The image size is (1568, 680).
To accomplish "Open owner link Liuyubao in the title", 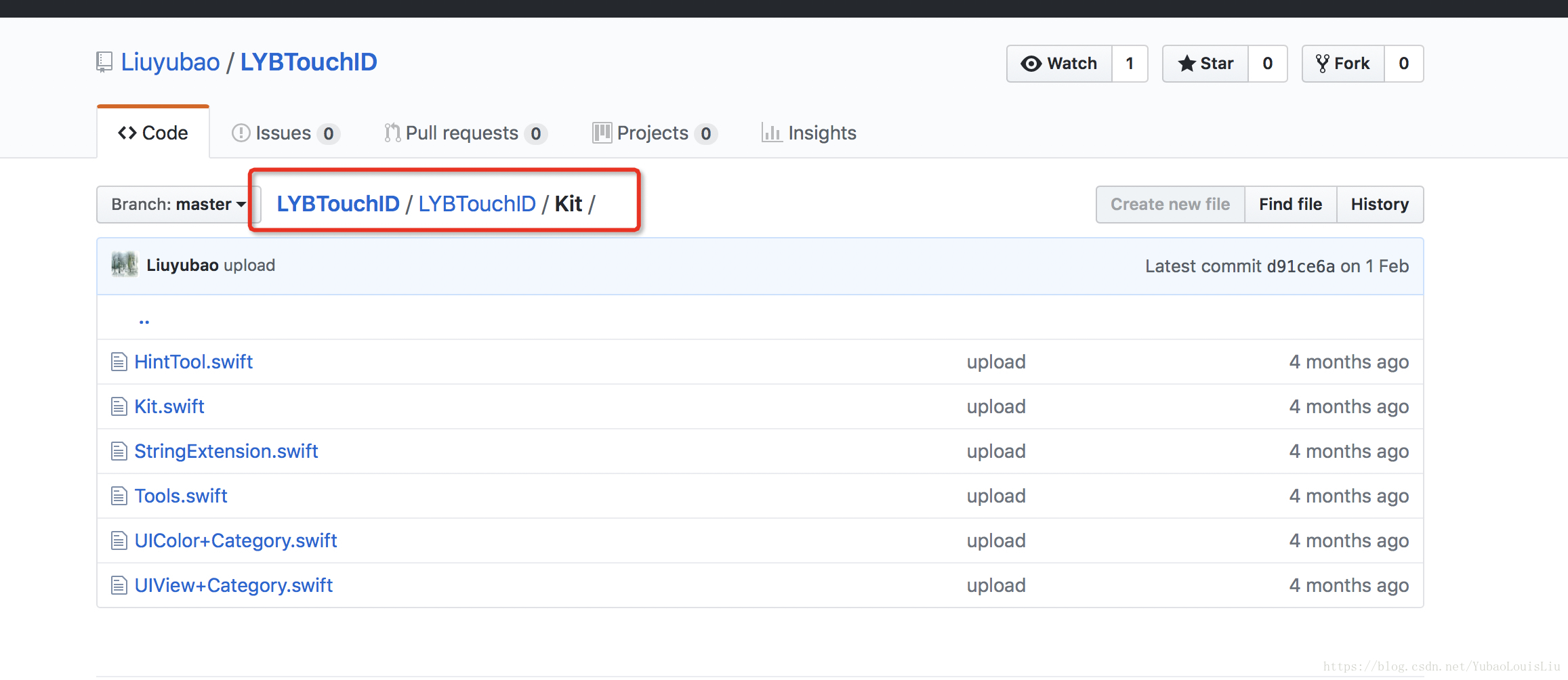I will click(x=170, y=62).
